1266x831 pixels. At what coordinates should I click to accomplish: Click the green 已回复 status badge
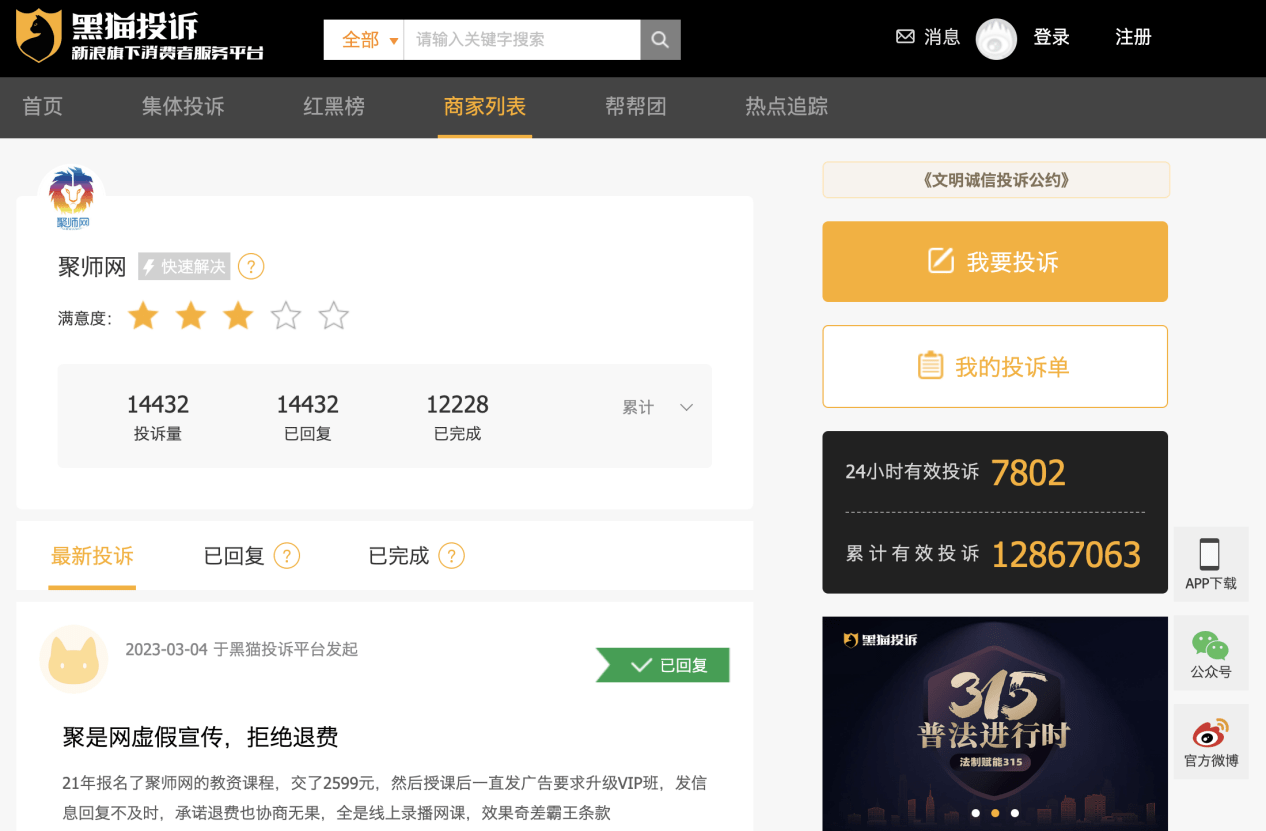tap(663, 665)
